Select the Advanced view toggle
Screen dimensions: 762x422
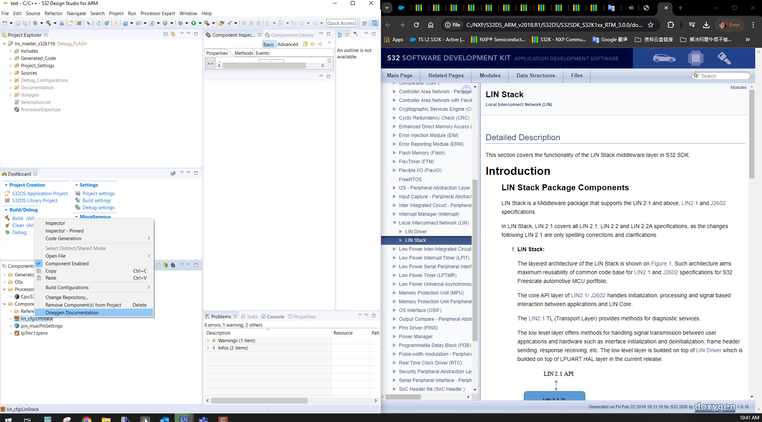click(x=288, y=44)
